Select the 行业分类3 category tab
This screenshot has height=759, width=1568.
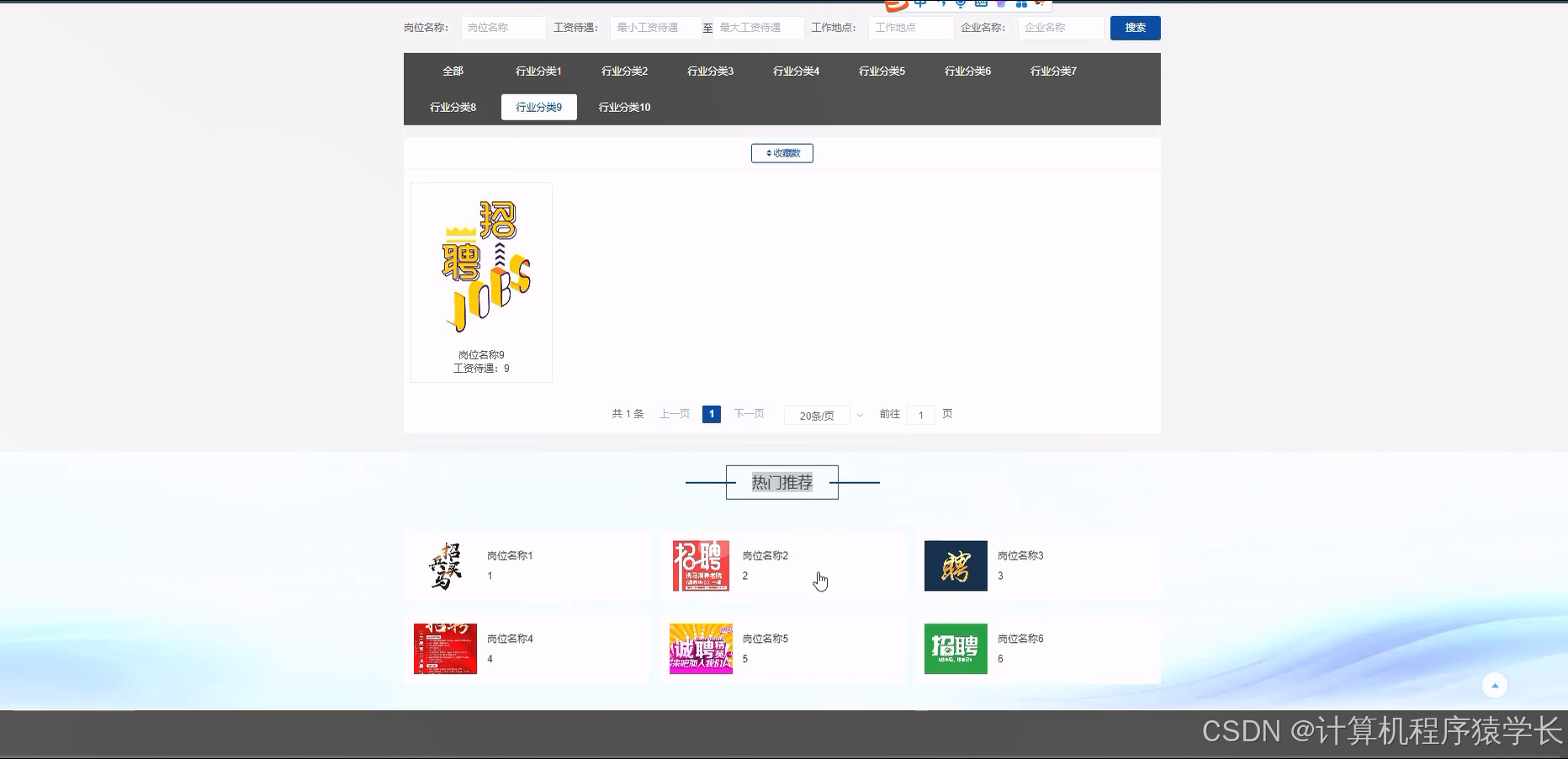(710, 71)
